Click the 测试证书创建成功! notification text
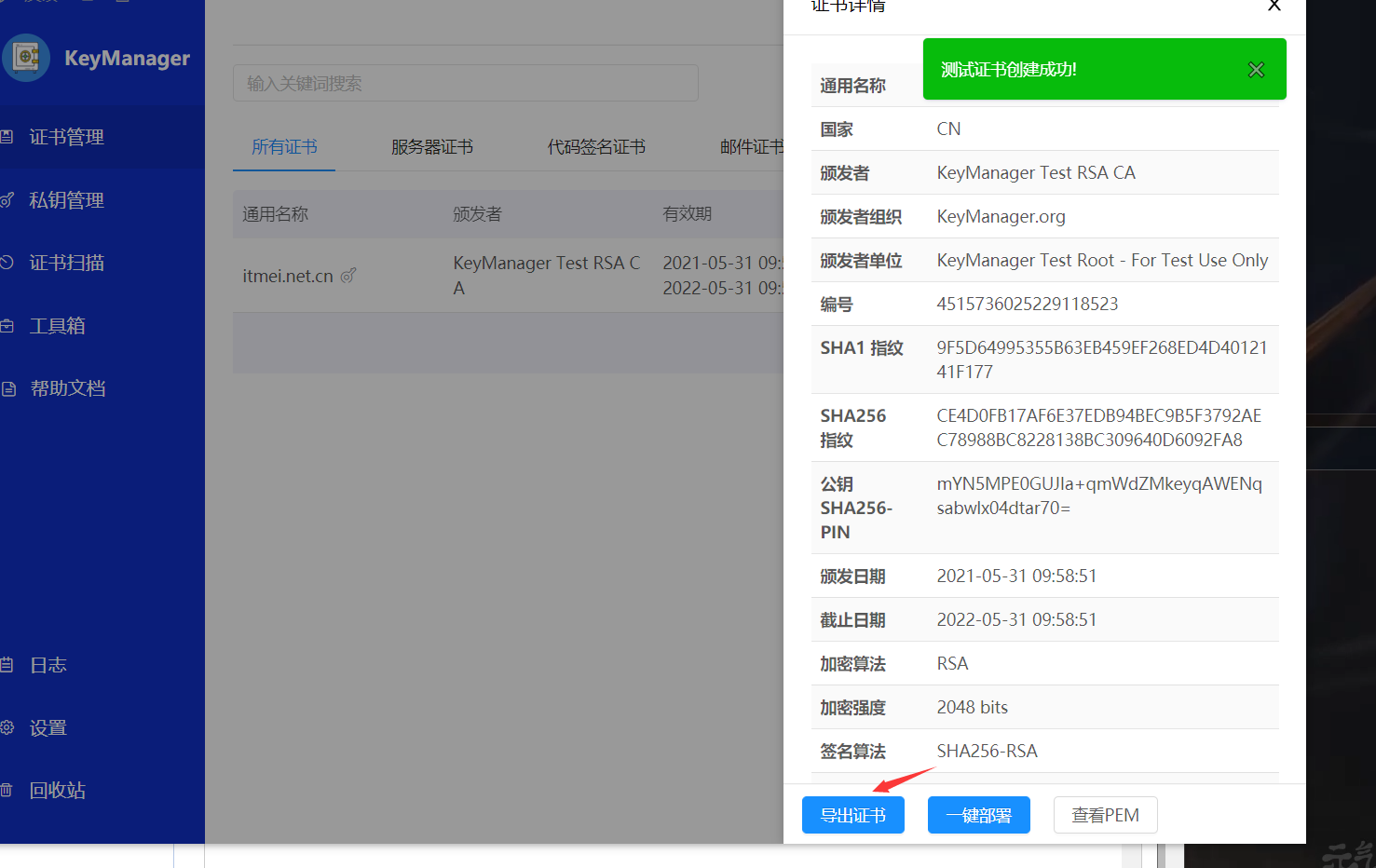The height and width of the screenshot is (868, 1376). point(1009,70)
